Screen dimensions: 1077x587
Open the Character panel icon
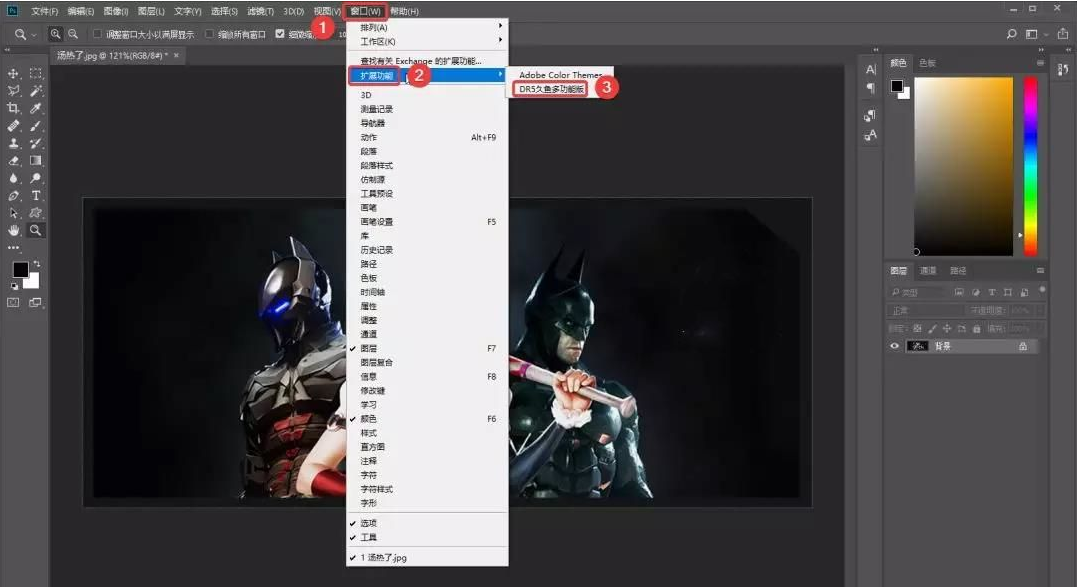tap(870, 69)
